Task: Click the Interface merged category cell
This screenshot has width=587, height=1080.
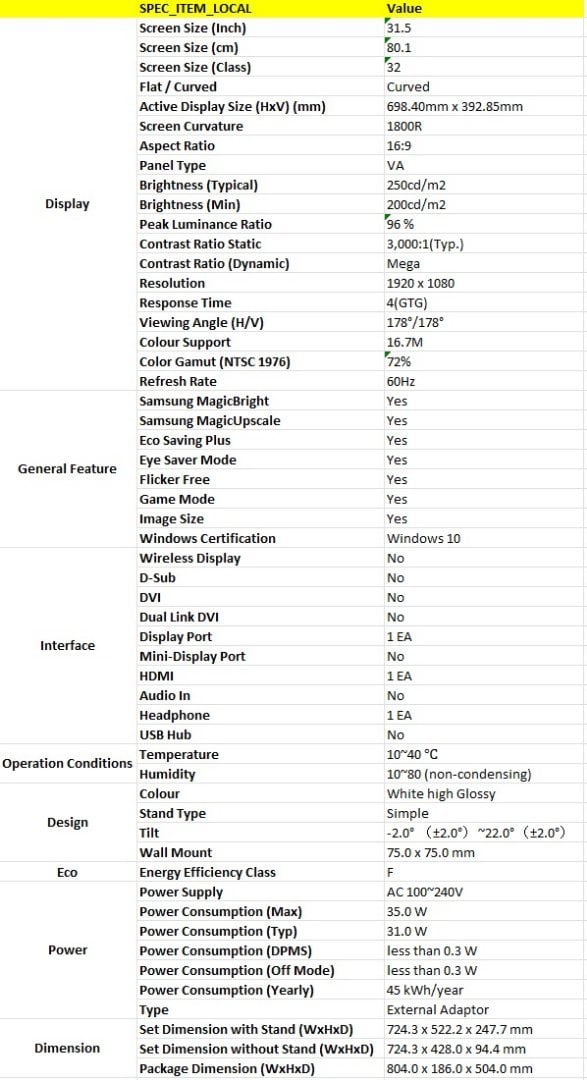Action: pos(68,646)
